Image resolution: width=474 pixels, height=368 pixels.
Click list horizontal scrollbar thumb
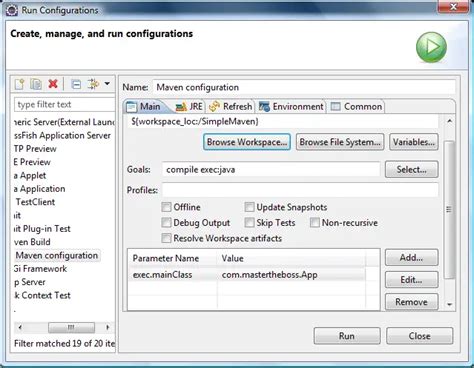click(x=71, y=327)
